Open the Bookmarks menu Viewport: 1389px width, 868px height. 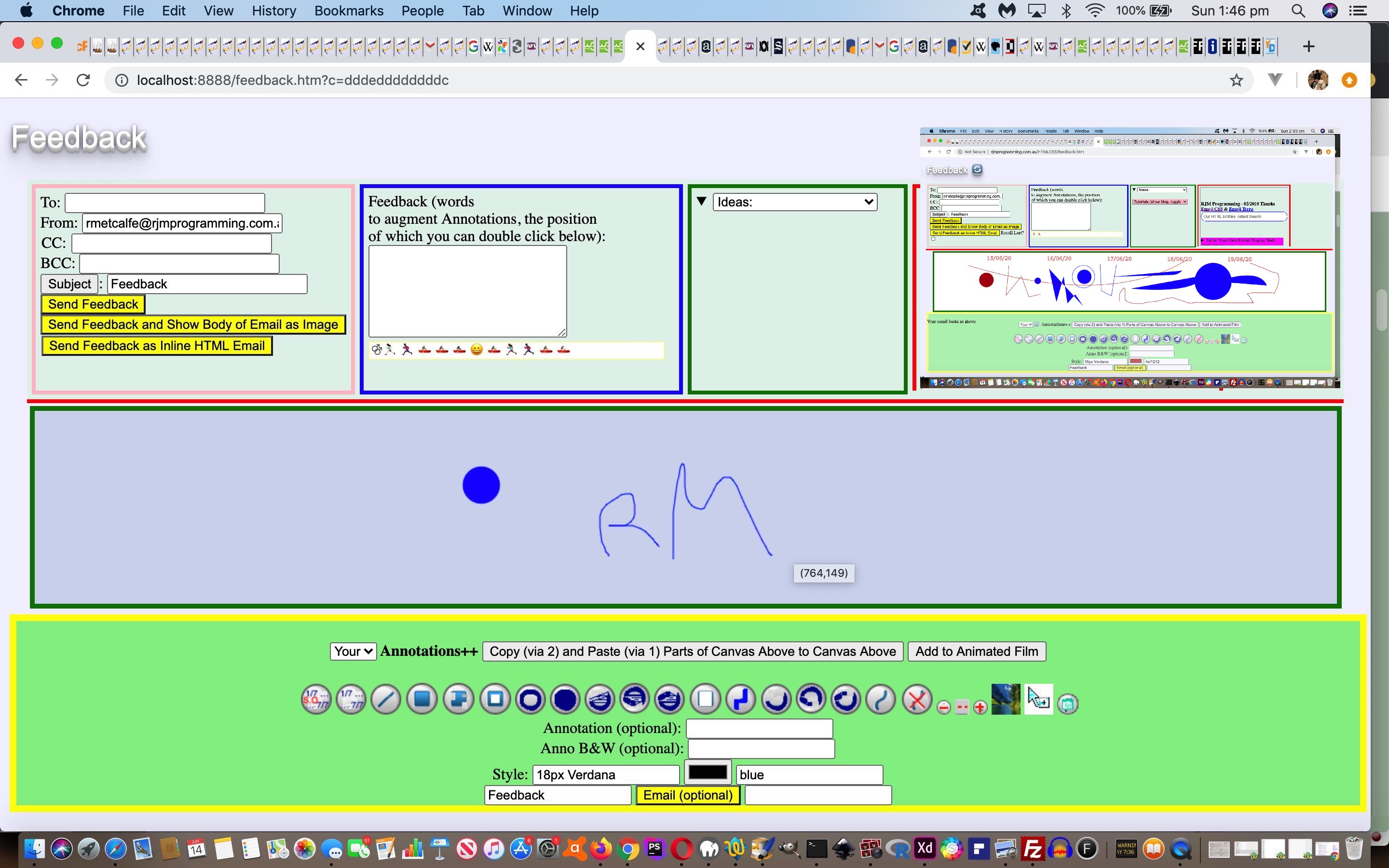(349, 10)
